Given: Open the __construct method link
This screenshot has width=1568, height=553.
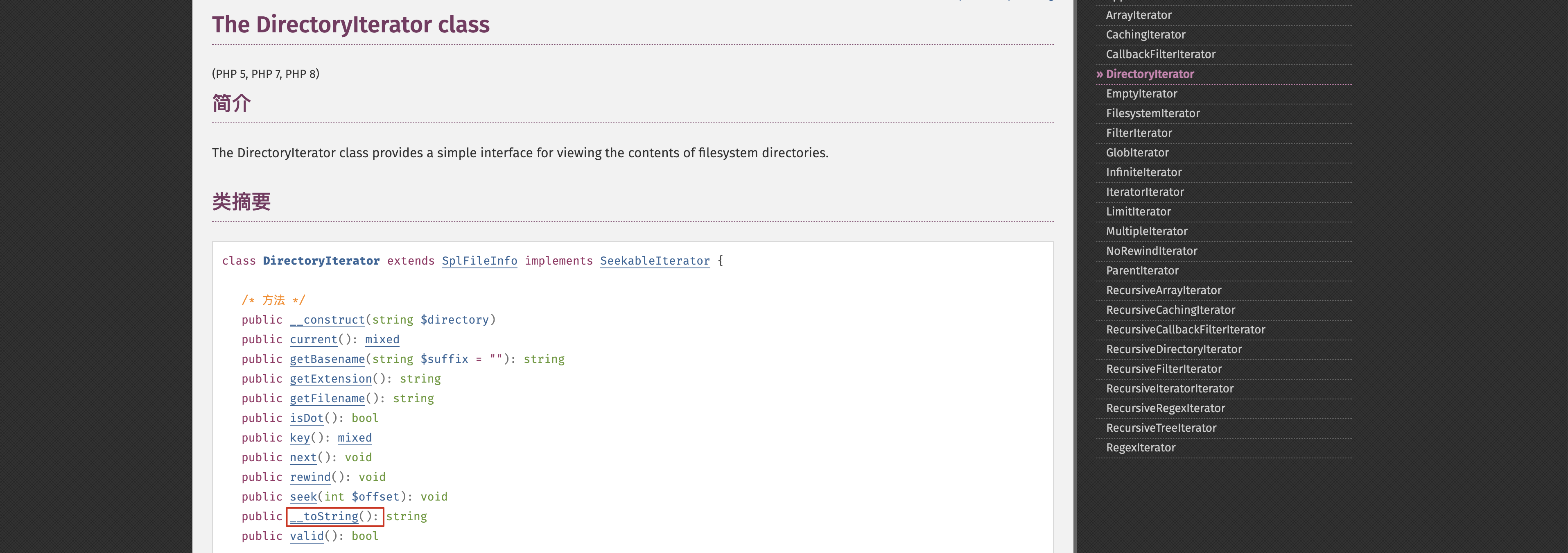Looking at the screenshot, I should (327, 320).
